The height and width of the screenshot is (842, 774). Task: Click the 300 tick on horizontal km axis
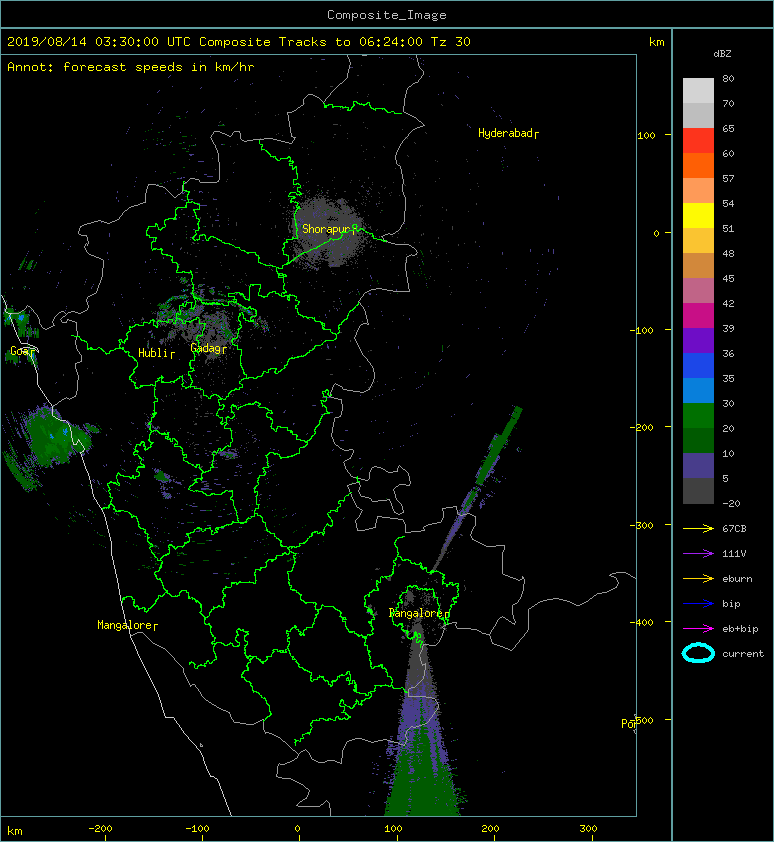(588, 829)
